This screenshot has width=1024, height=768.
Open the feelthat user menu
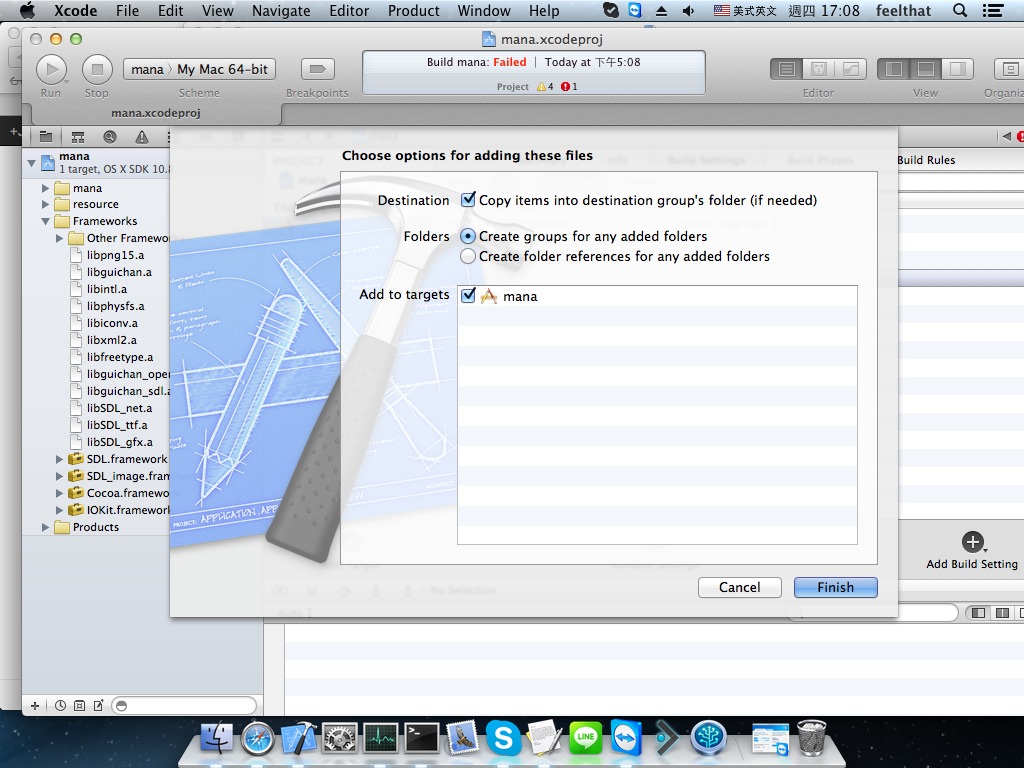[903, 10]
